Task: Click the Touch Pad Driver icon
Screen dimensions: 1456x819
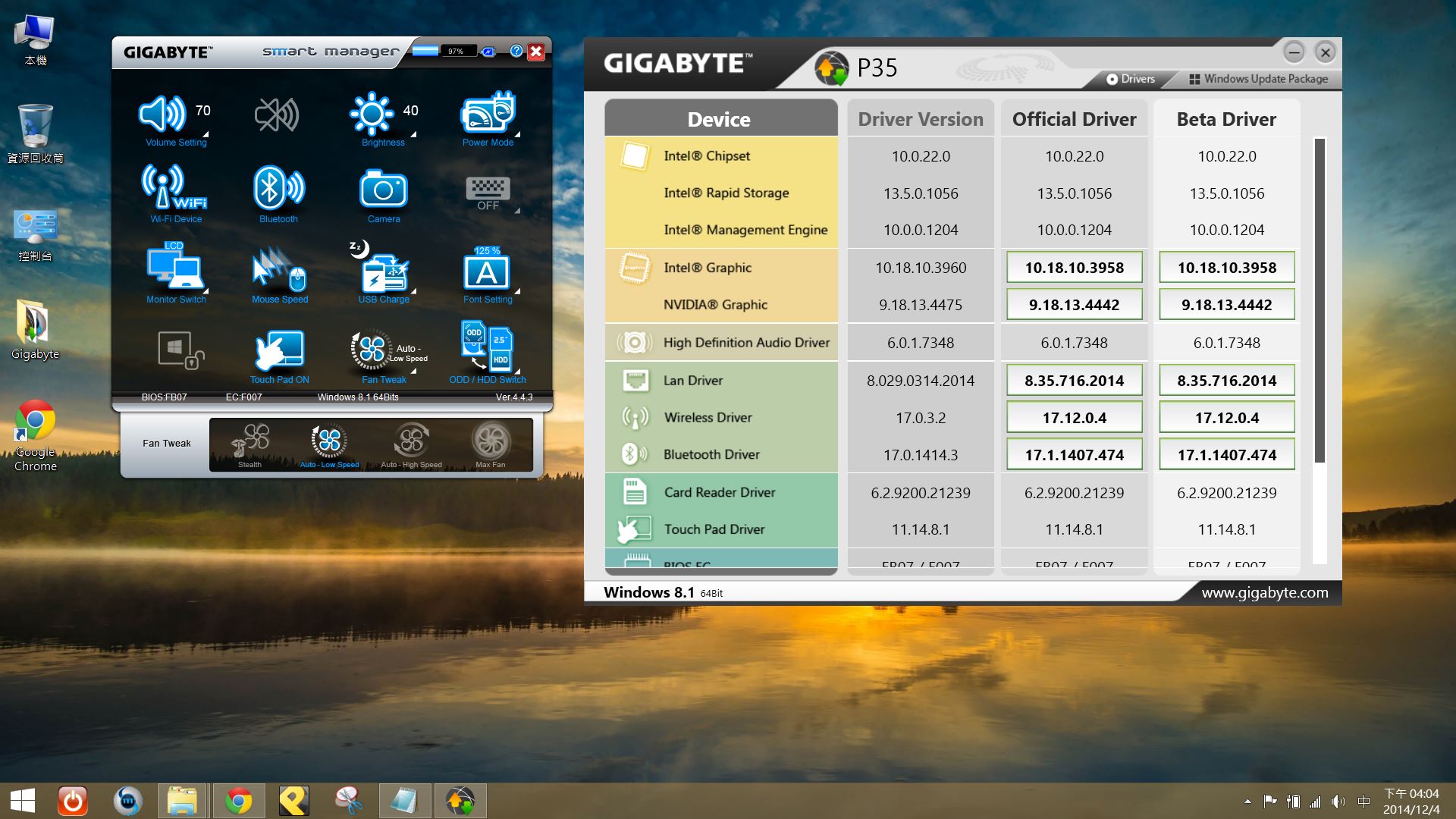Action: (634, 529)
